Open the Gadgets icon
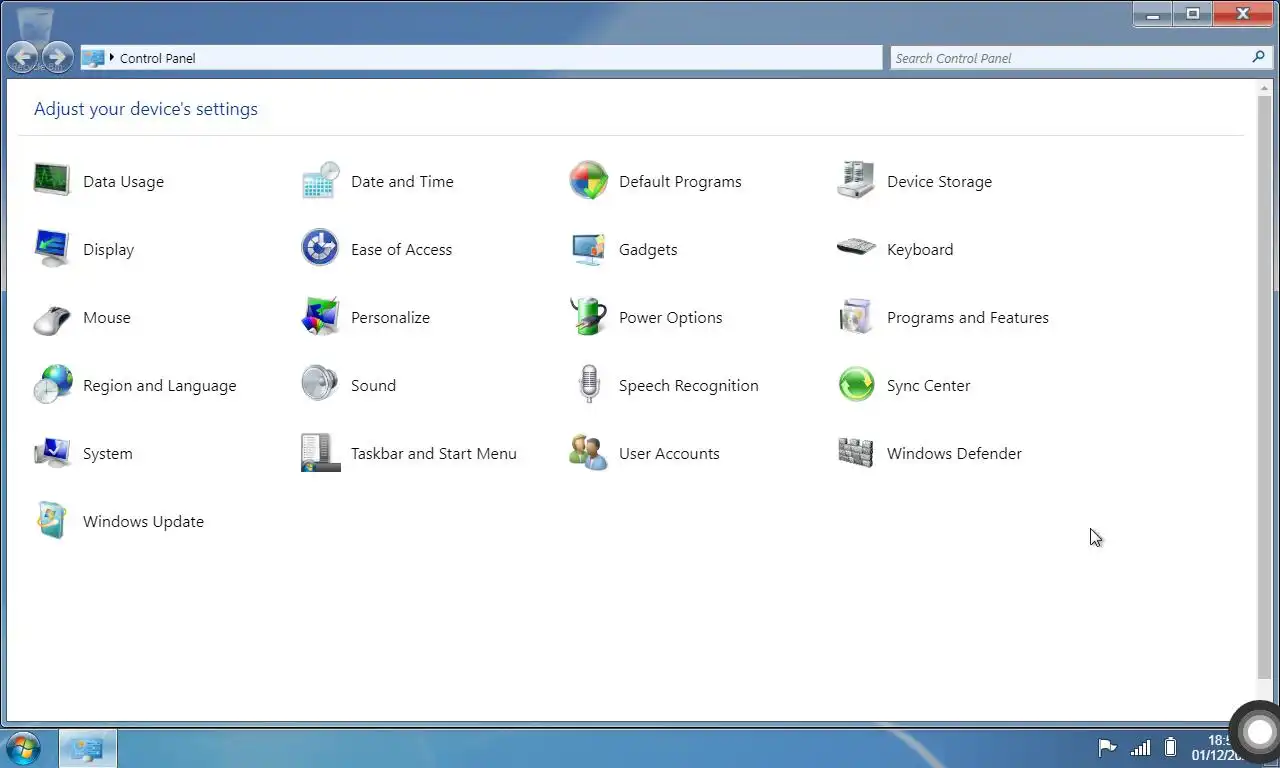Screen dimensions: 1280x768 coord(588,249)
